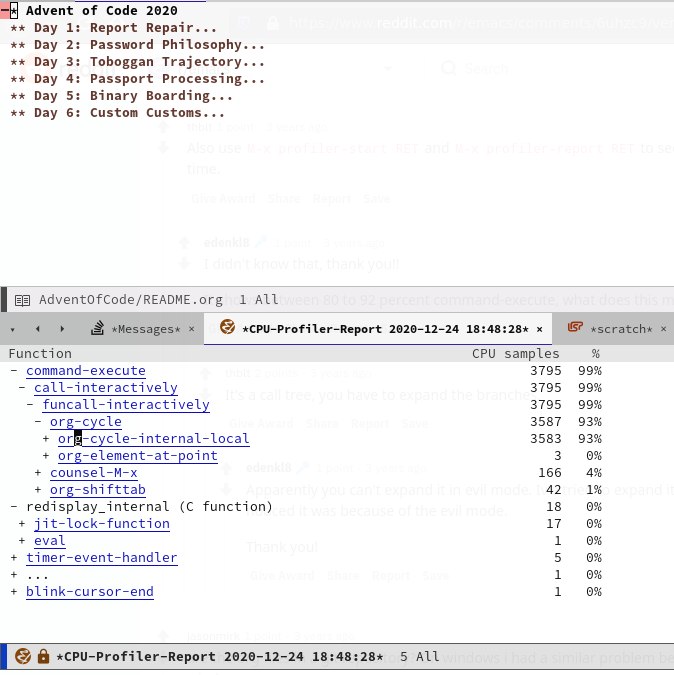Close the *Messages* tab
This screenshot has height=675, width=674.
coord(192,329)
